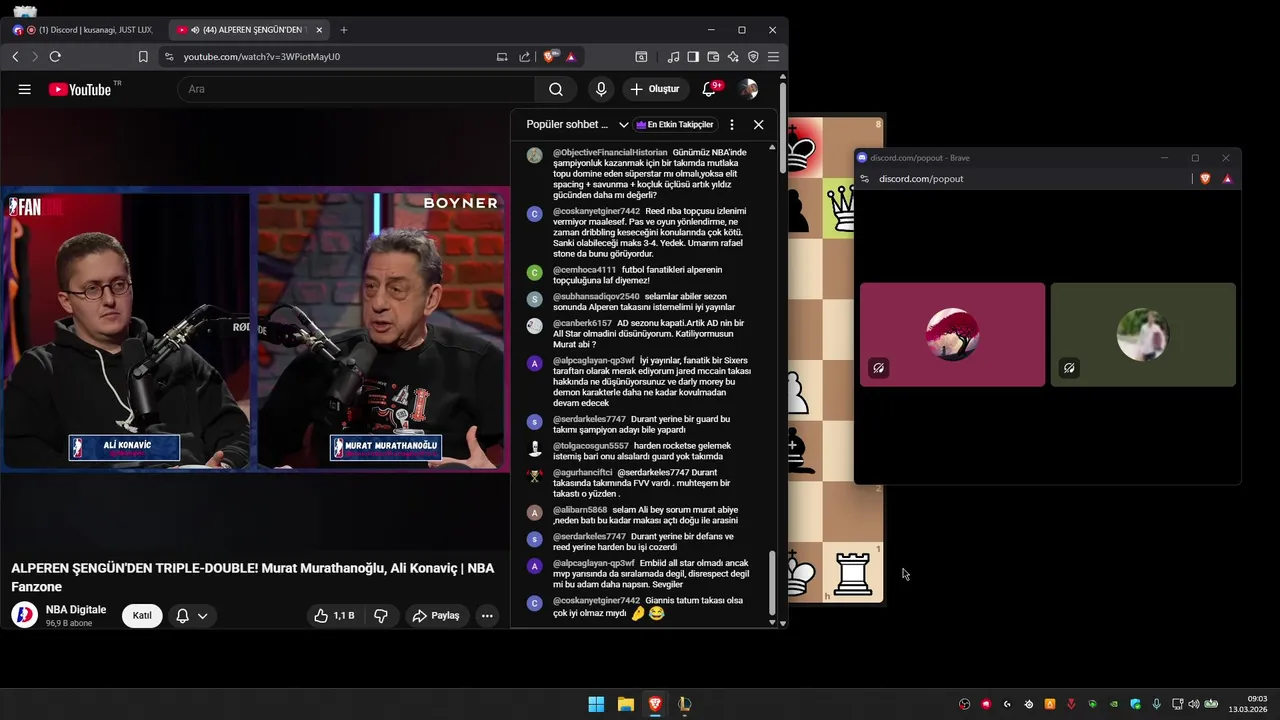Close the live chat panel
The width and height of the screenshot is (1280, 720).
click(x=759, y=125)
